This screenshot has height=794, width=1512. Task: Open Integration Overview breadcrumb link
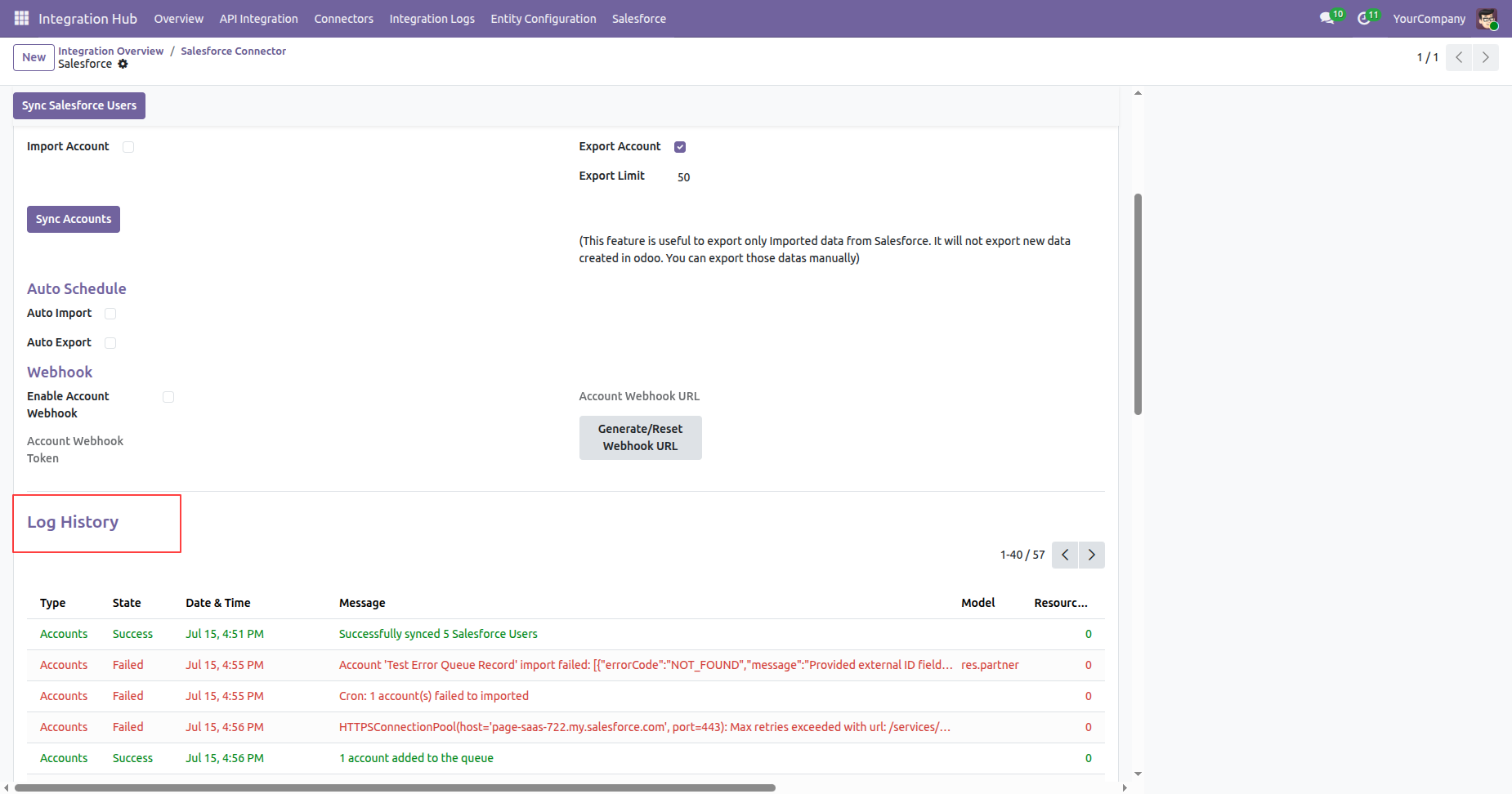coord(110,51)
